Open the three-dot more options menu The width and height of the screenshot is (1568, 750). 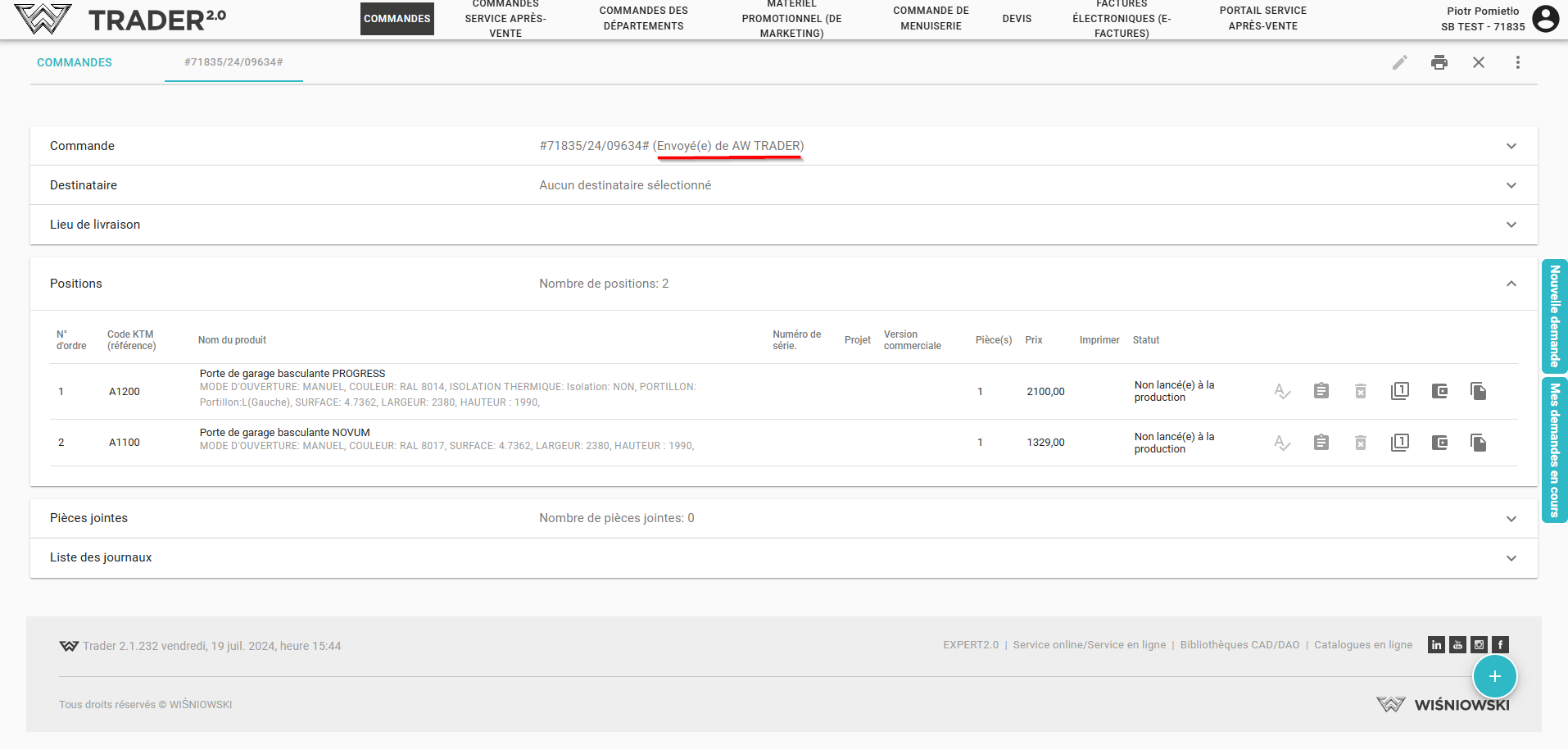click(1517, 62)
